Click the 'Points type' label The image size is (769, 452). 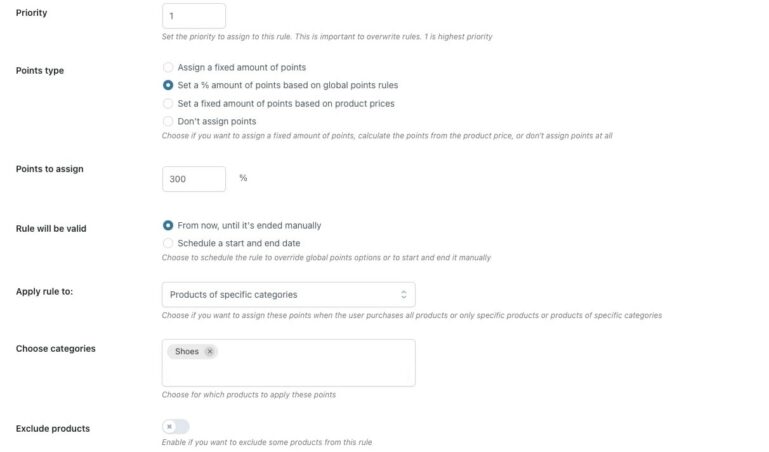(x=40, y=70)
